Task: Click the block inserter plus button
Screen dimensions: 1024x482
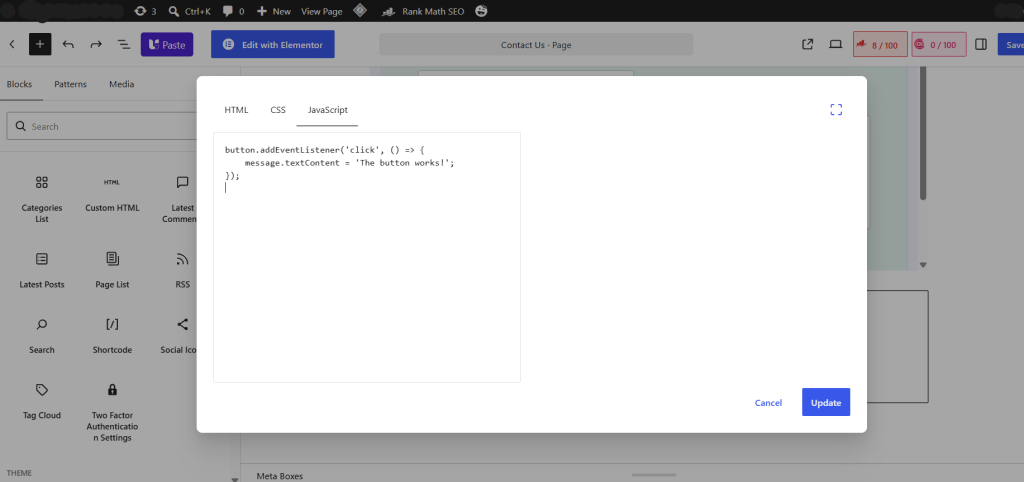Action: (40, 44)
